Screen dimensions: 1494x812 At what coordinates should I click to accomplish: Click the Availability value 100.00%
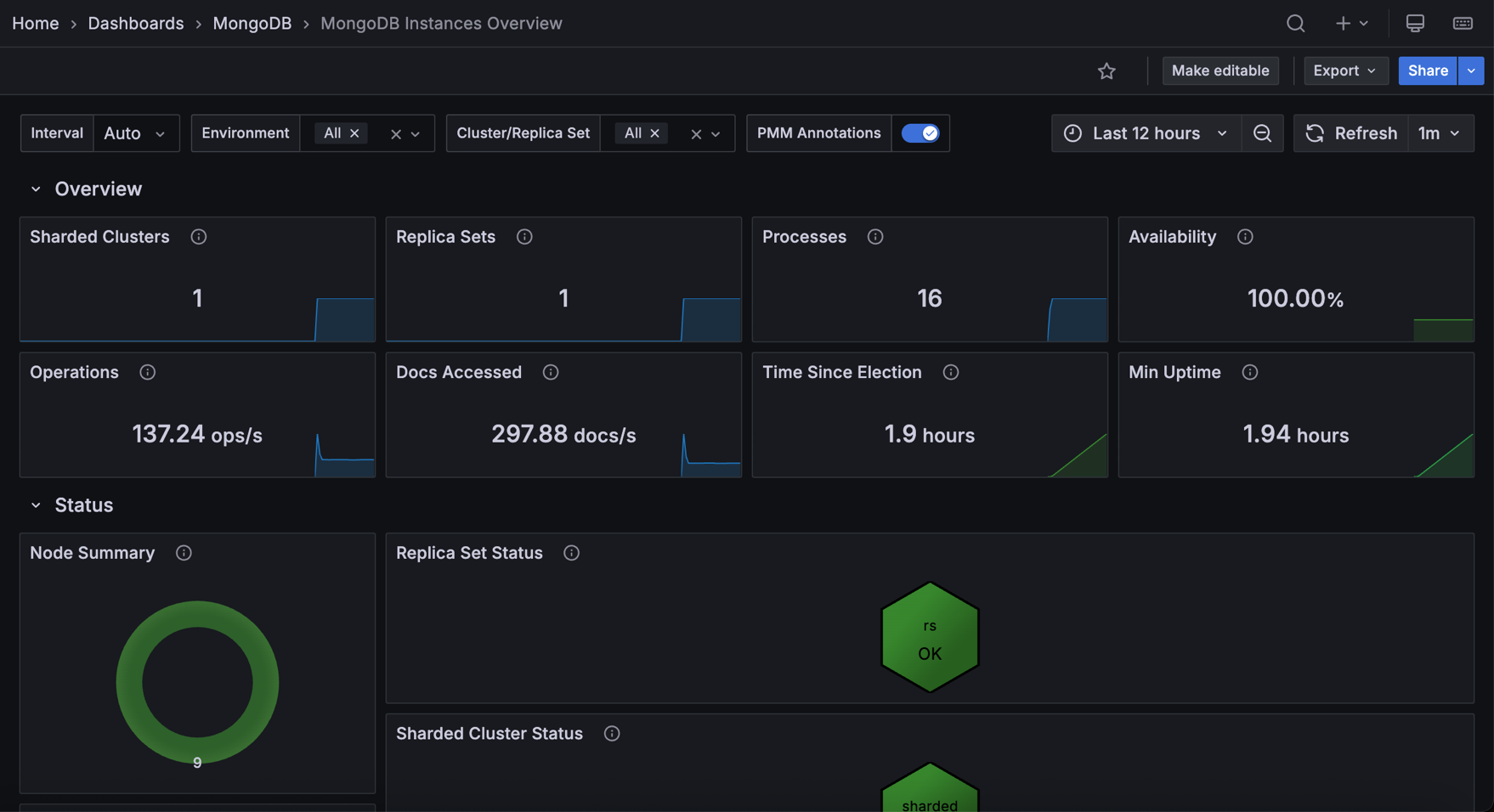click(1295, 298)
